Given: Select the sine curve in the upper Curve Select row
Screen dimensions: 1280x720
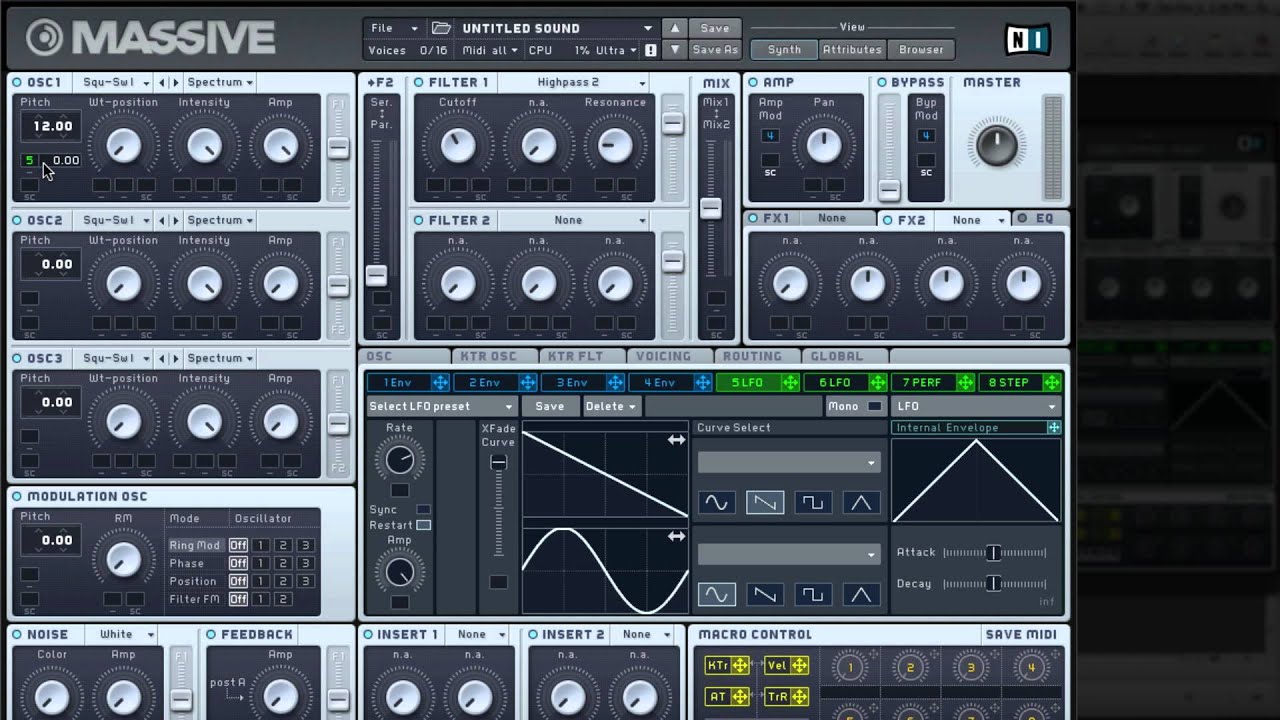Looking at the screenshot, I should tap(716, 503).
